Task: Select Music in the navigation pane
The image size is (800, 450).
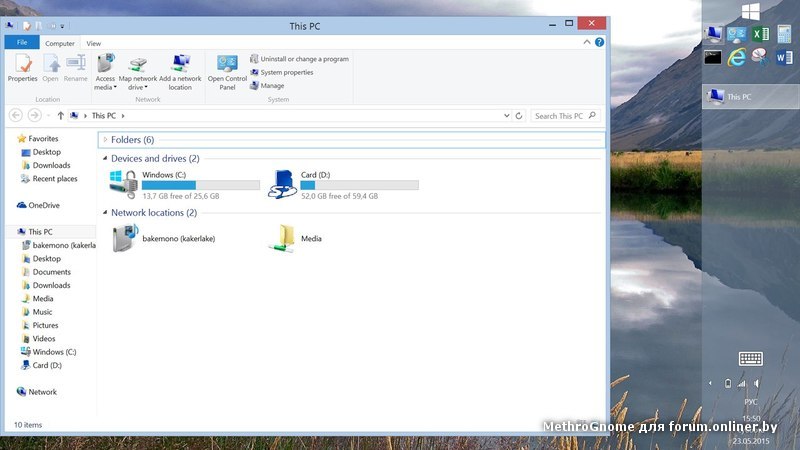Action: (42, 312)
